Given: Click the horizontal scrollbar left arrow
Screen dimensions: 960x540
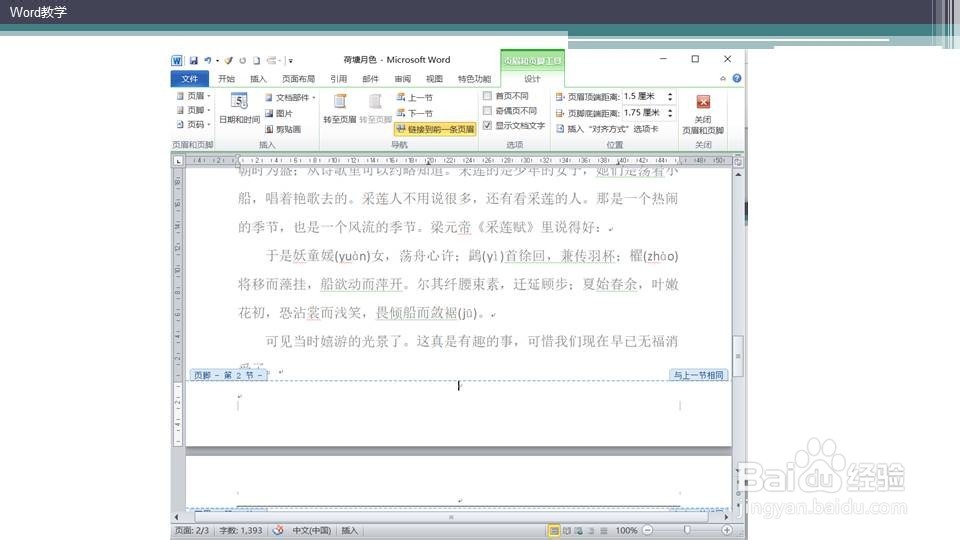Looking at the screenshot, I should (177, 517).
